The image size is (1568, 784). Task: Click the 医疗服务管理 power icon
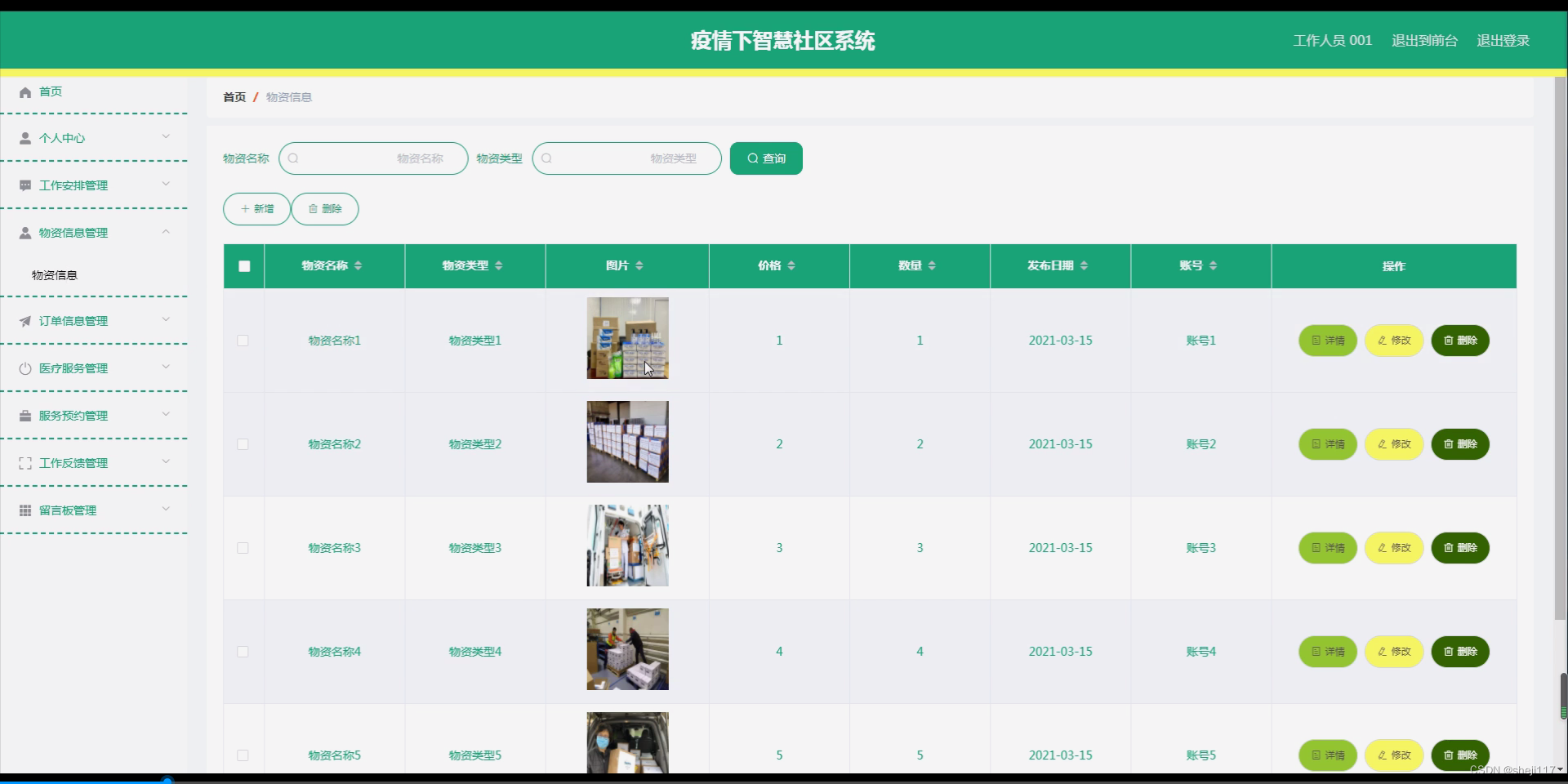(25, 369)
